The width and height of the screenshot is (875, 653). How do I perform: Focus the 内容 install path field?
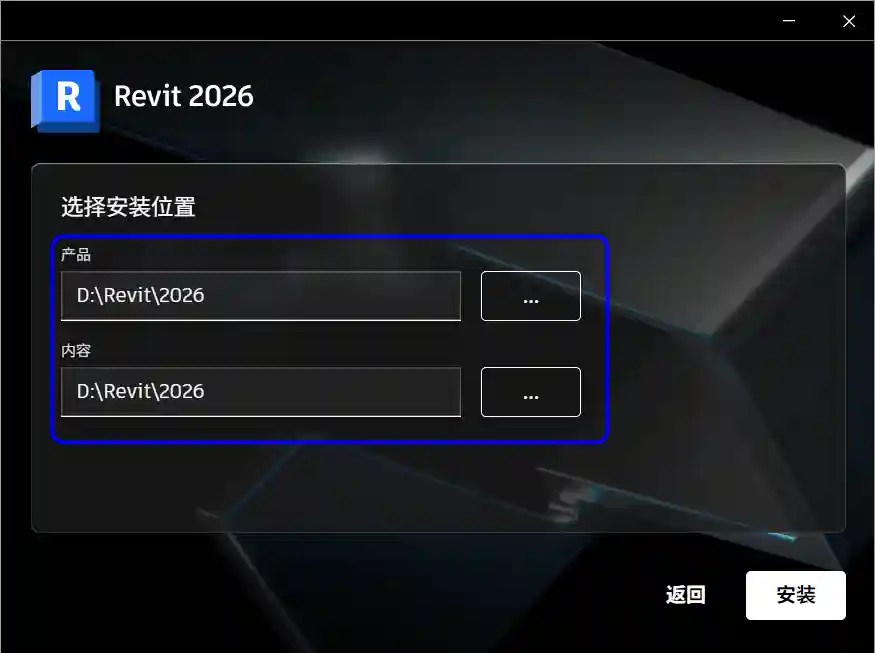point(261,392)
